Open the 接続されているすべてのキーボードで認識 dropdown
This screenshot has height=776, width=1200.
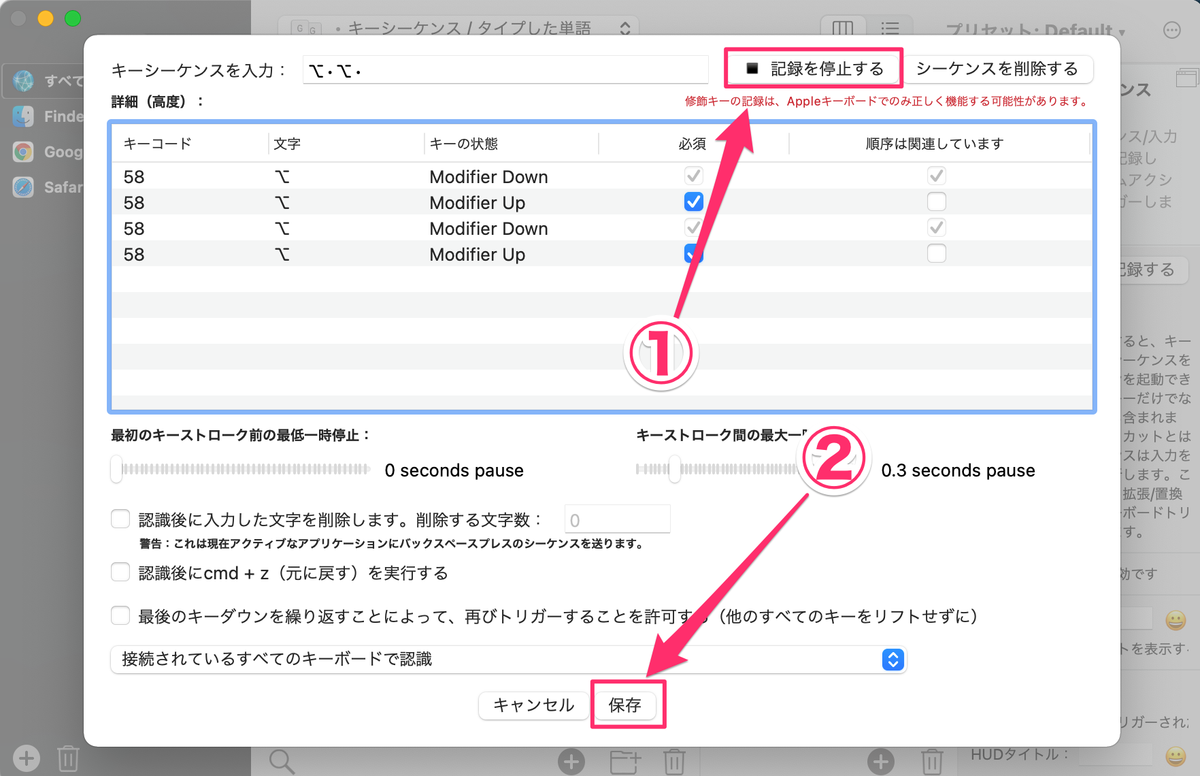(893, 660)
